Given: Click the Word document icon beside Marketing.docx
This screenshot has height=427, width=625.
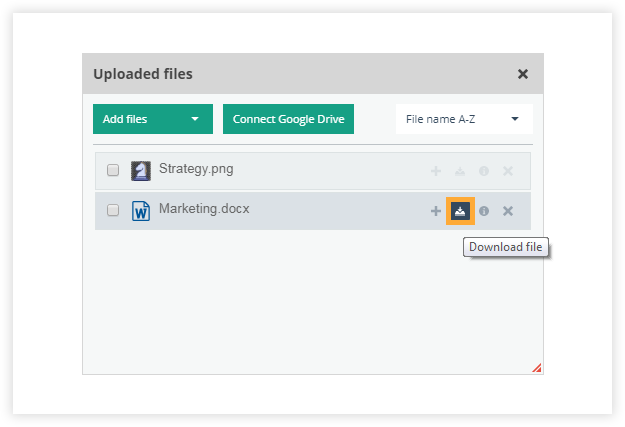Looking at the screenshot, I should coord(141,211).
